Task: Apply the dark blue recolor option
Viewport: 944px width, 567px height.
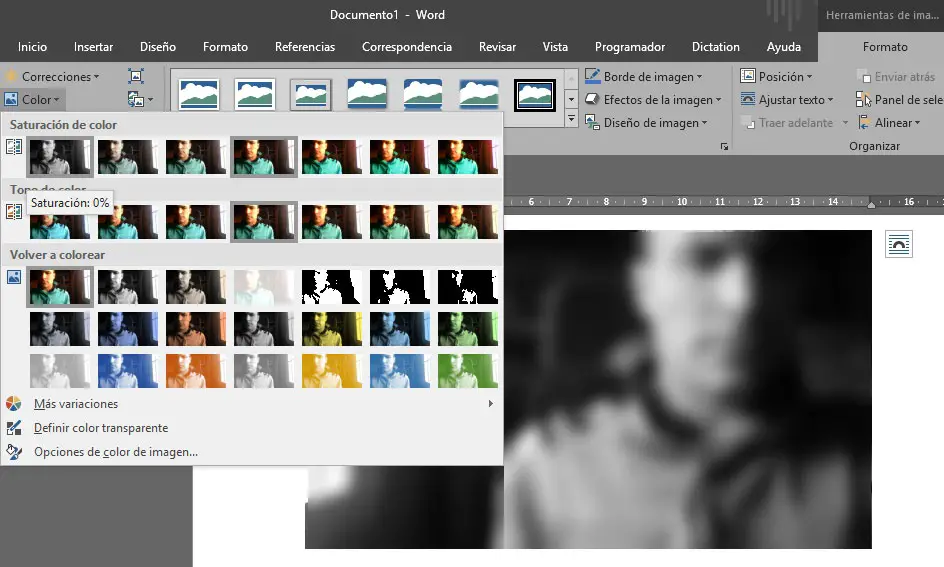Action: pyautogui.click(x=128, y=328)
